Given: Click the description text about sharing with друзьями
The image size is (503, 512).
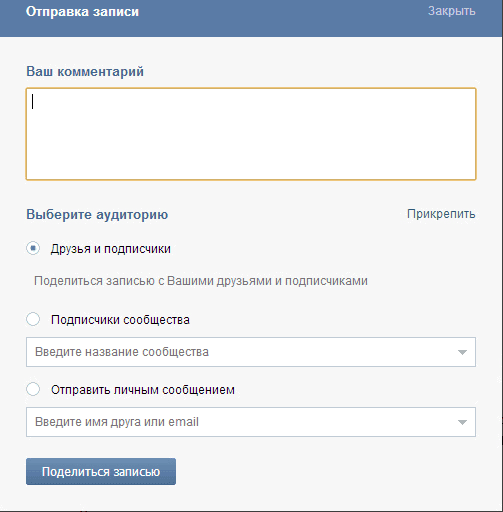Looking at the screenshot, I should point(201,281).
